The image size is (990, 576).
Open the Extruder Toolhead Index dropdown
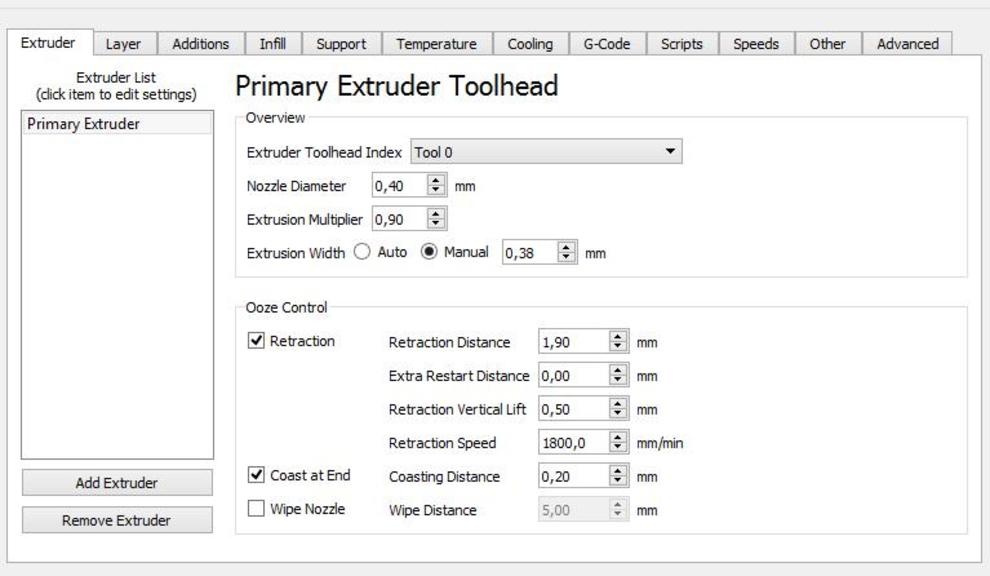[x=546, y=153]
